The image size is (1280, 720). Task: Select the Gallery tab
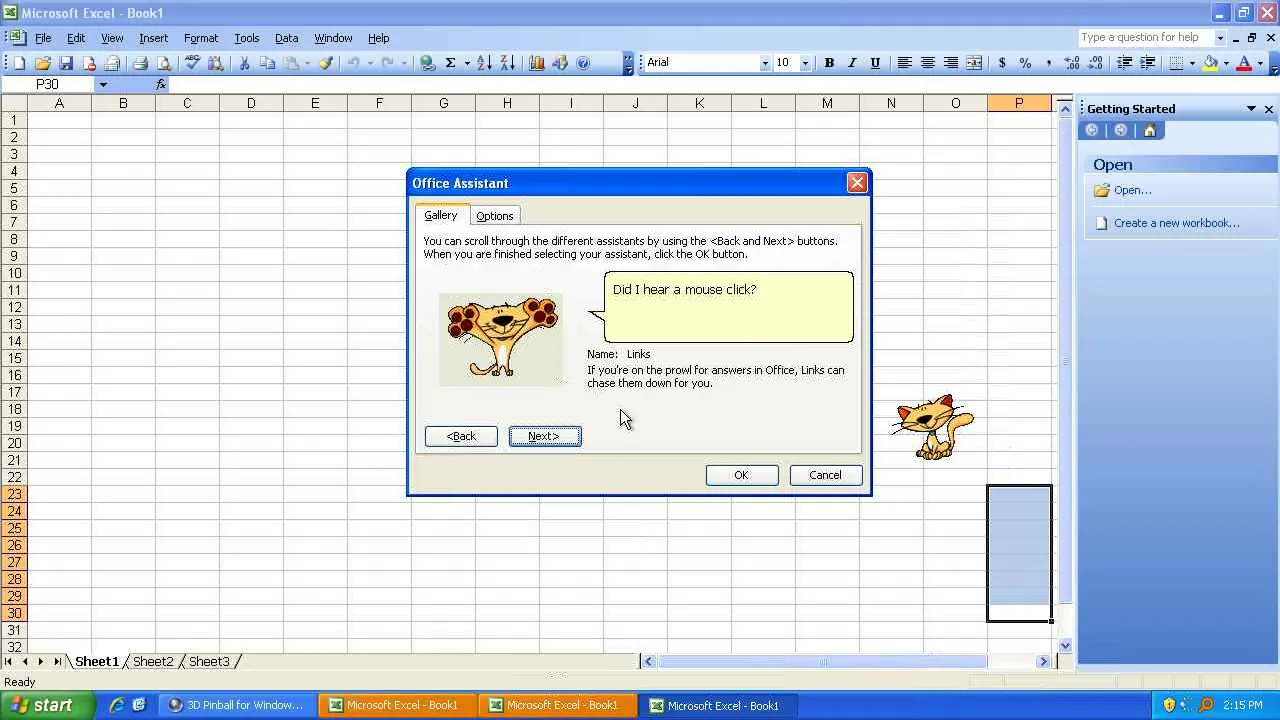pyautogui.click(x=440, y=215)
